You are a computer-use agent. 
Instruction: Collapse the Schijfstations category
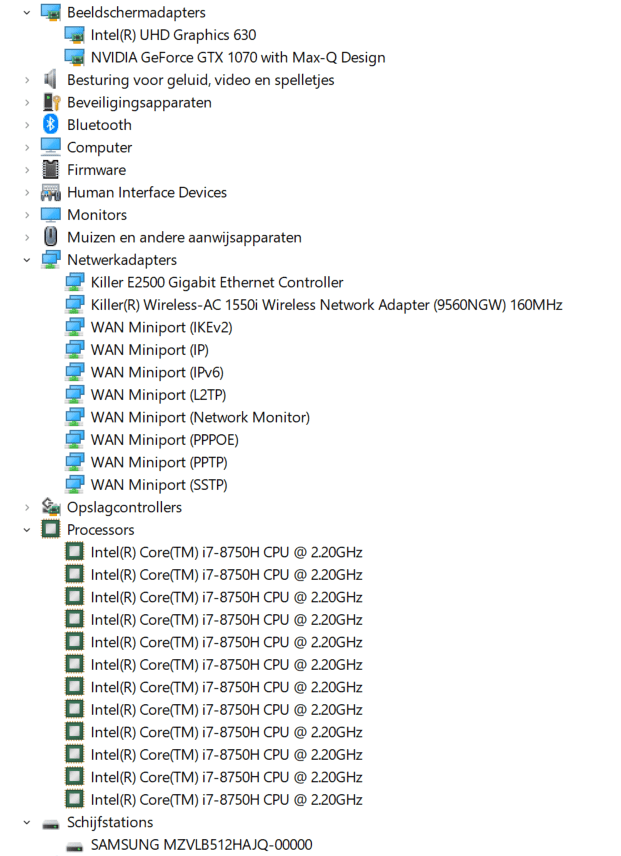[x=27, y=822]
